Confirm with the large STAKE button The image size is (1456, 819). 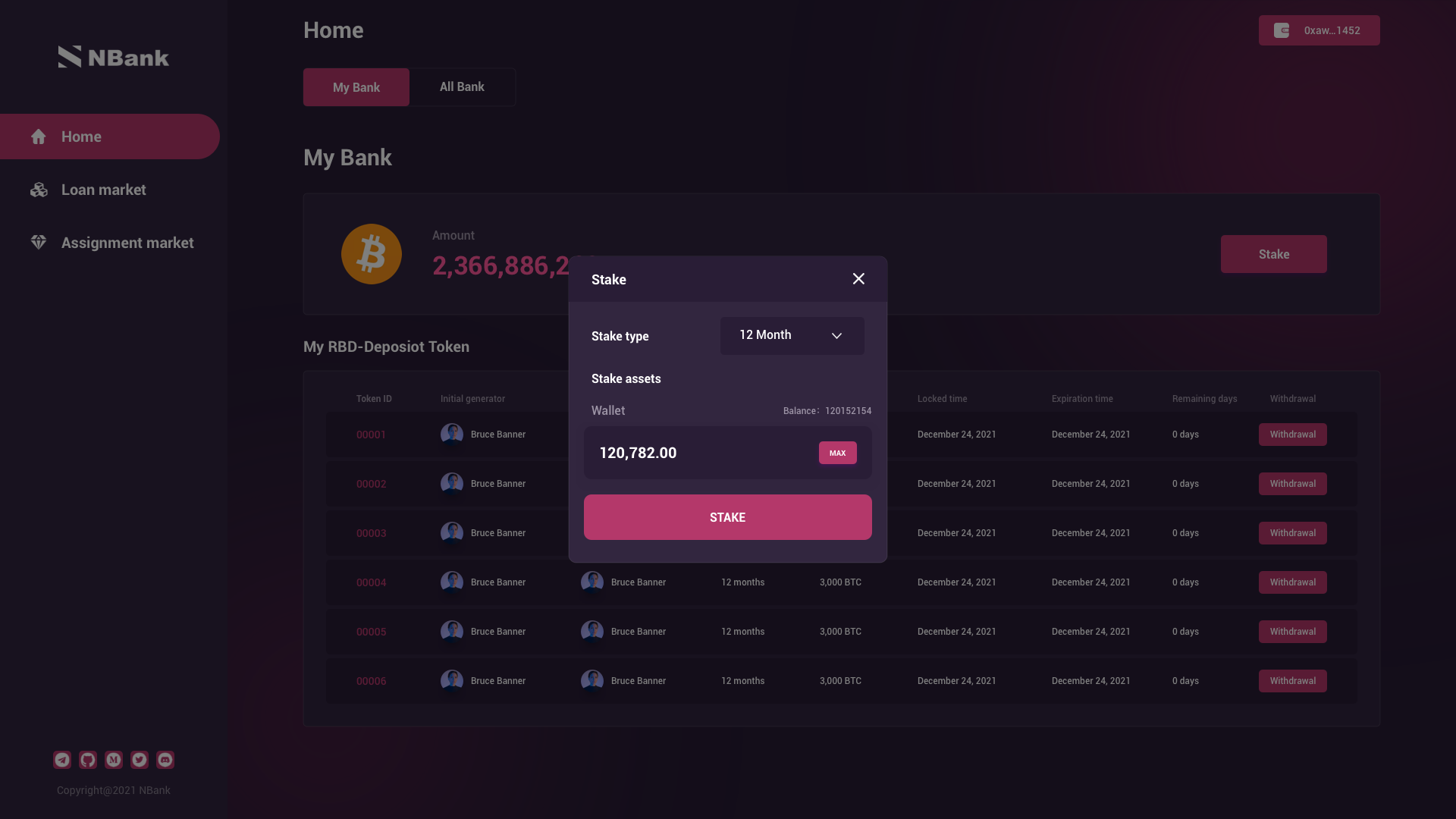pos(728,517)
